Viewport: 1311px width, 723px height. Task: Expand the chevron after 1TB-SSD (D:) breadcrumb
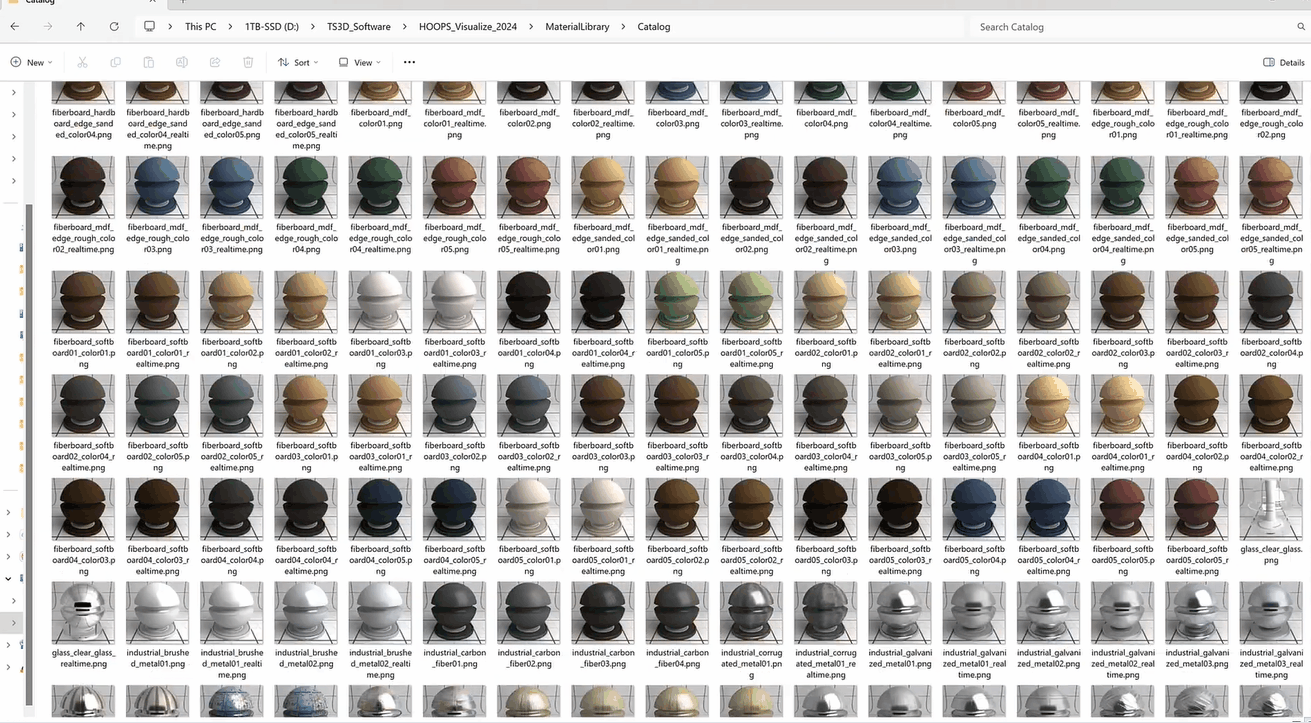click(312, 27)
